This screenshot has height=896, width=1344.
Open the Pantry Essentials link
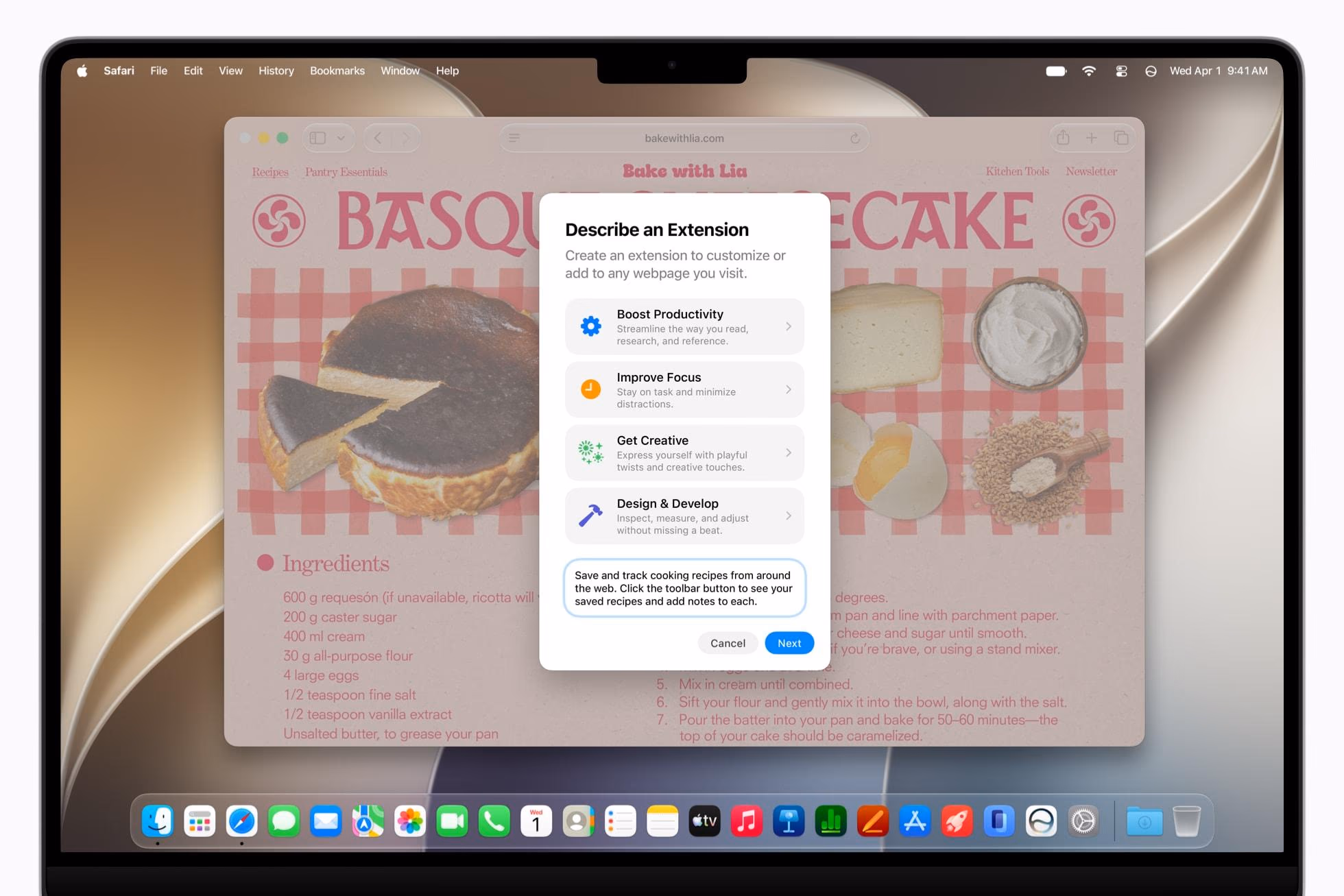tap(346, 172)
